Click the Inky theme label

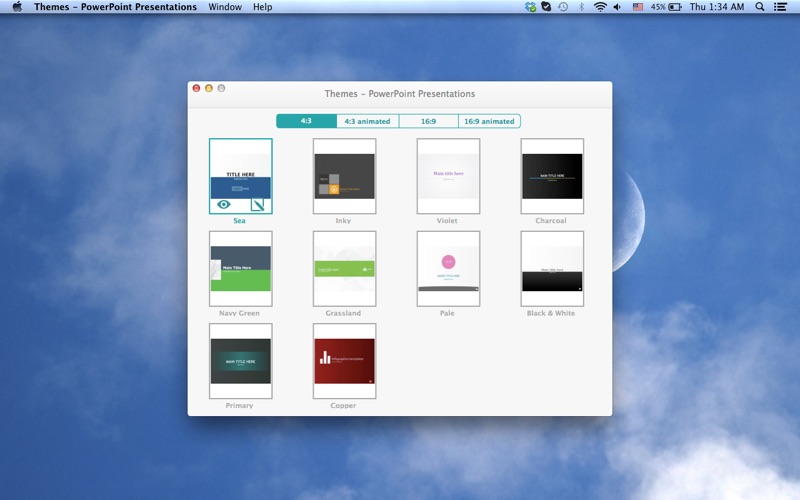pyautogui.click(x=343, y=220)
